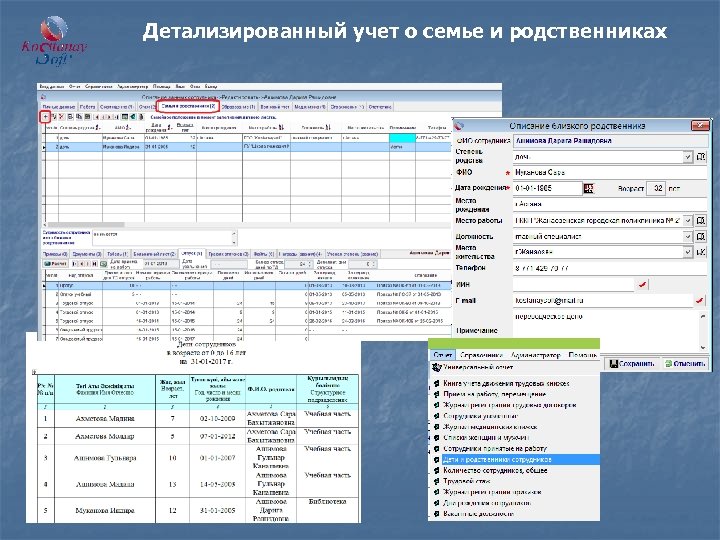Click the red checkmark next to ИИН field

(x=642, y=285)
